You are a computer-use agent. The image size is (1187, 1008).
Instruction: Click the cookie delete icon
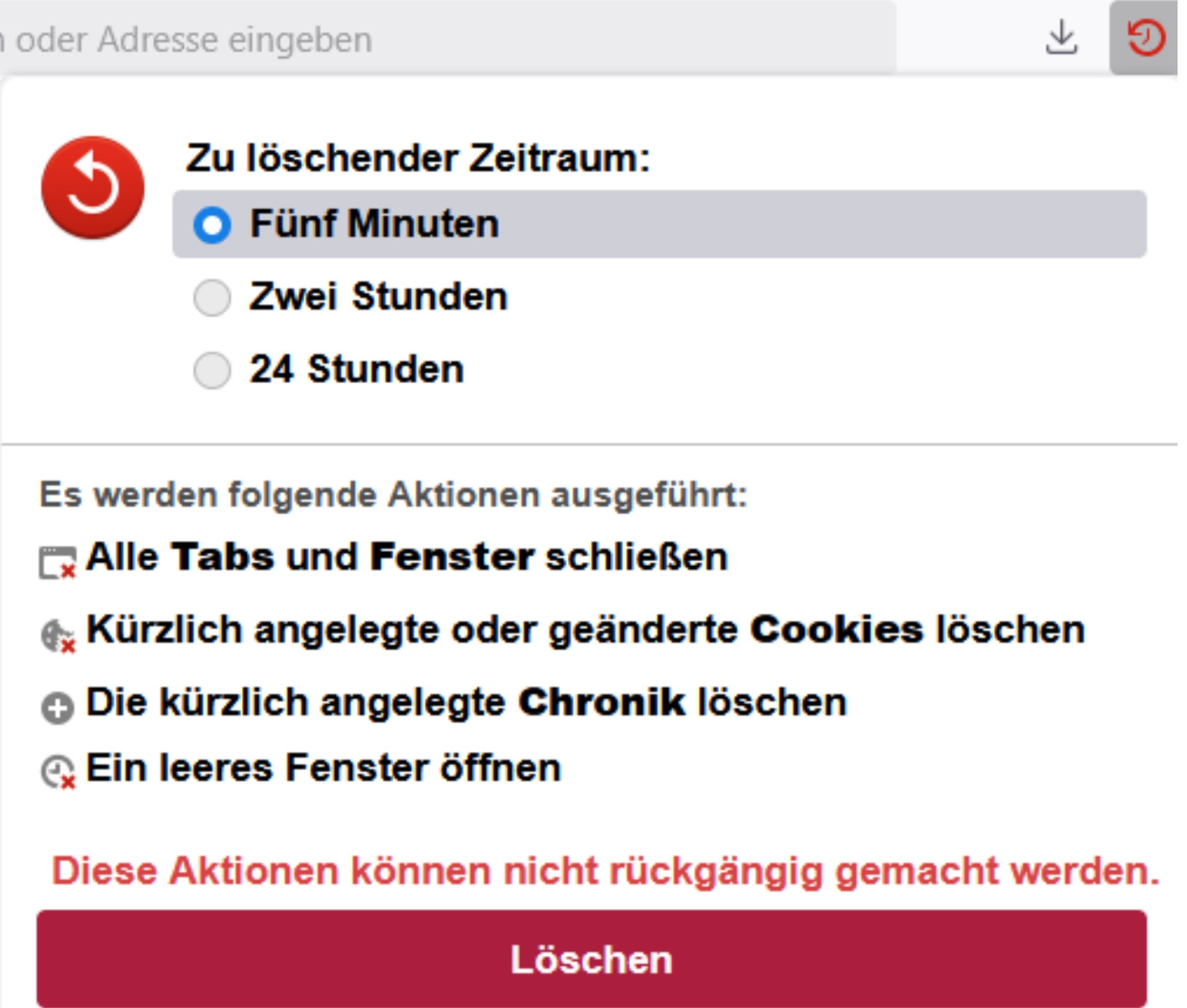point(57,635)
